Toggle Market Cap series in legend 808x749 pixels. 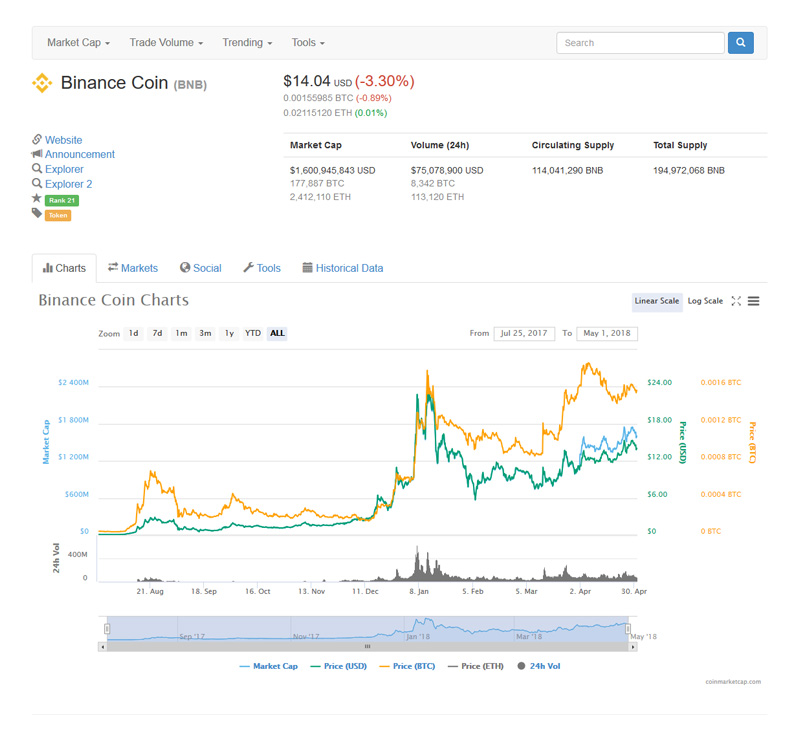click(268, 666)
